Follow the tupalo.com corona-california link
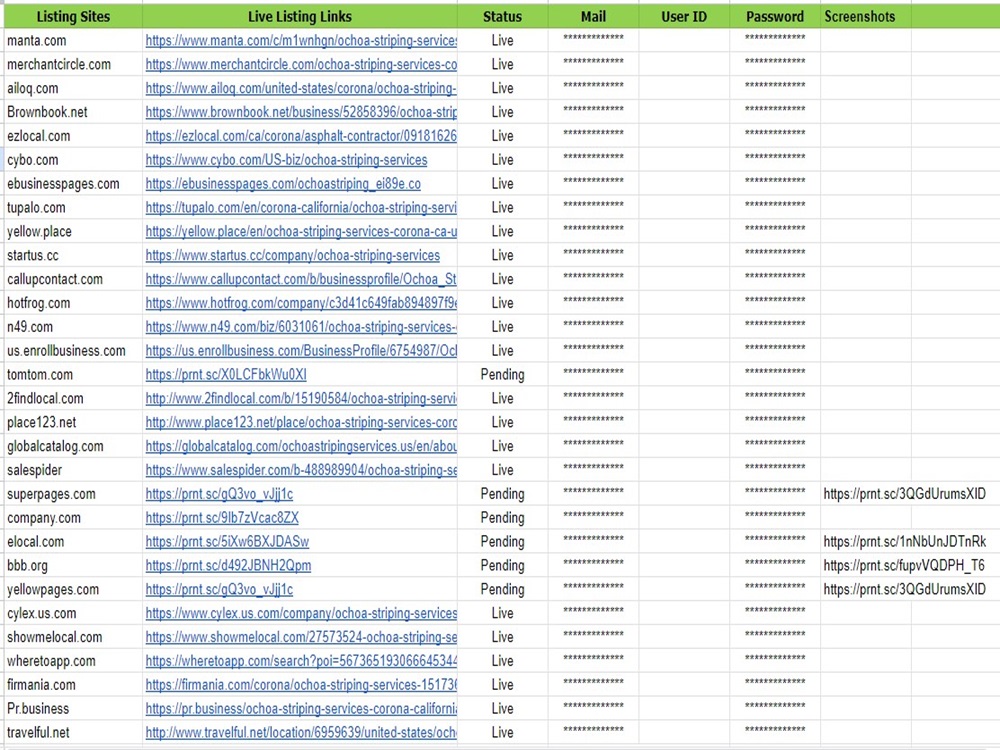 tap(301, 208)
